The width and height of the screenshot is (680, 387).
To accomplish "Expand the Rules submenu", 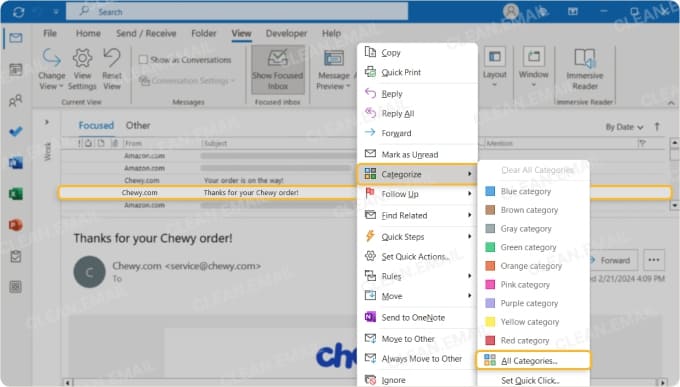I will pyautogui.click(x=417, y=276).
